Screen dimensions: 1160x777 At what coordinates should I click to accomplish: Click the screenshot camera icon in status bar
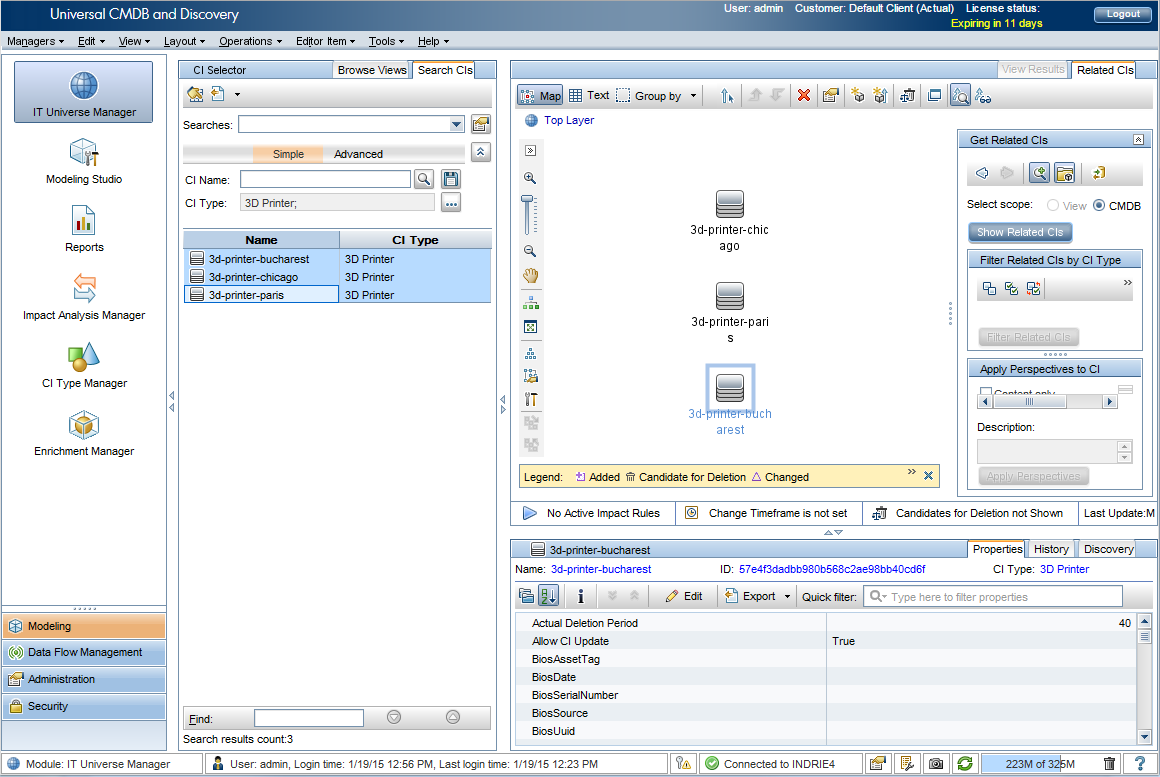coord(936,764)
